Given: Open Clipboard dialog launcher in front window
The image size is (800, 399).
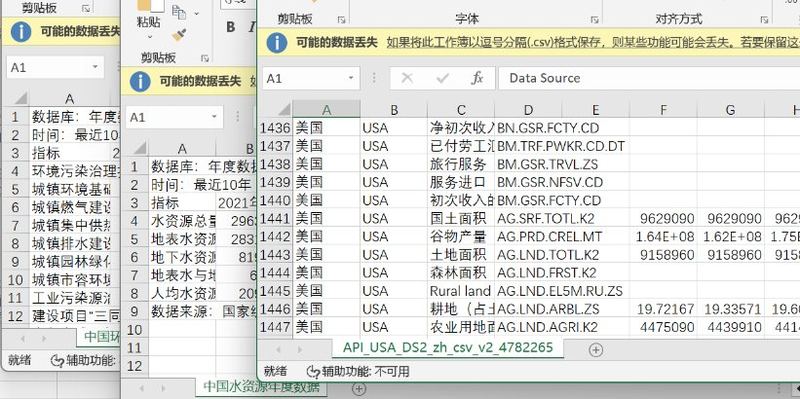Looking at the screenshot, I should [341, 20].
